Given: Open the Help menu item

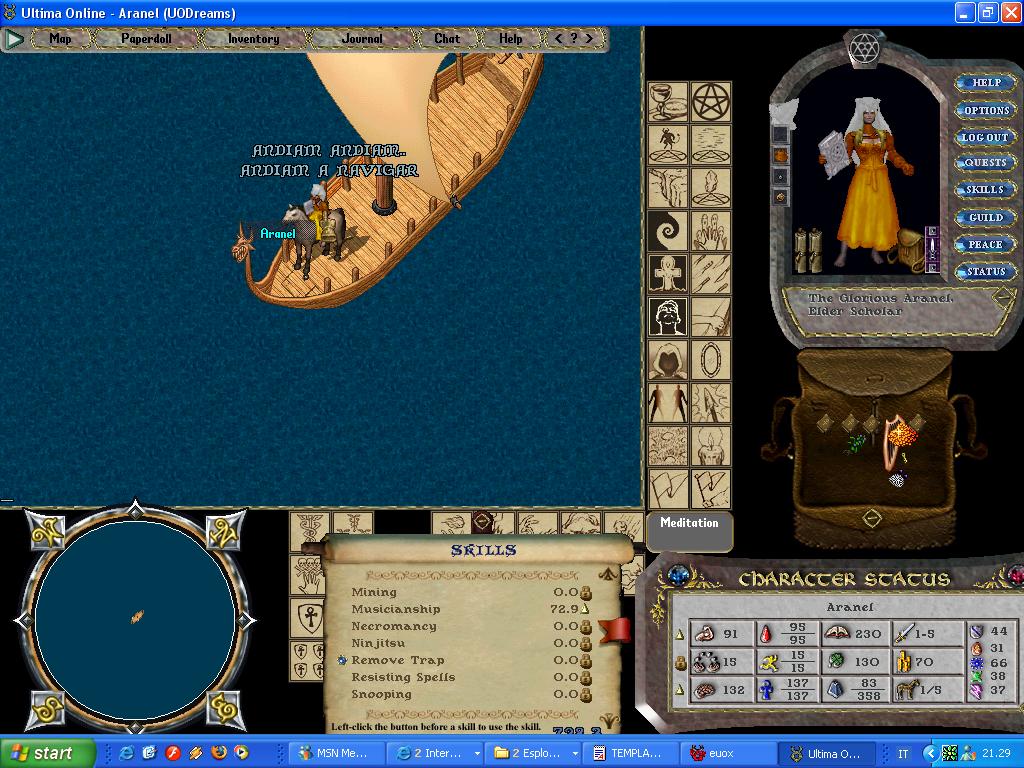Looking at the screenshot, I should point(511,39).
